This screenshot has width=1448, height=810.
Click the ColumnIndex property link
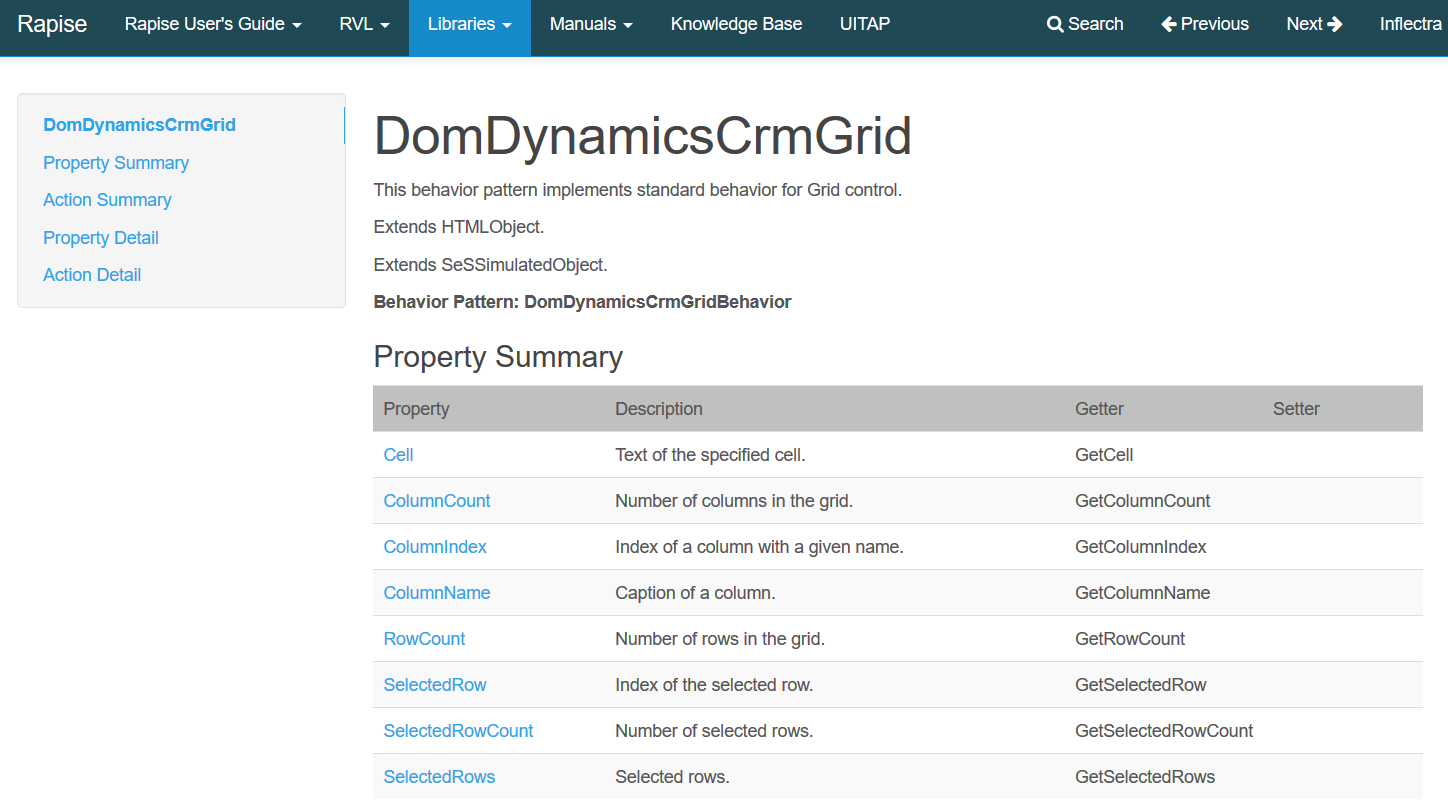(435, 547)
